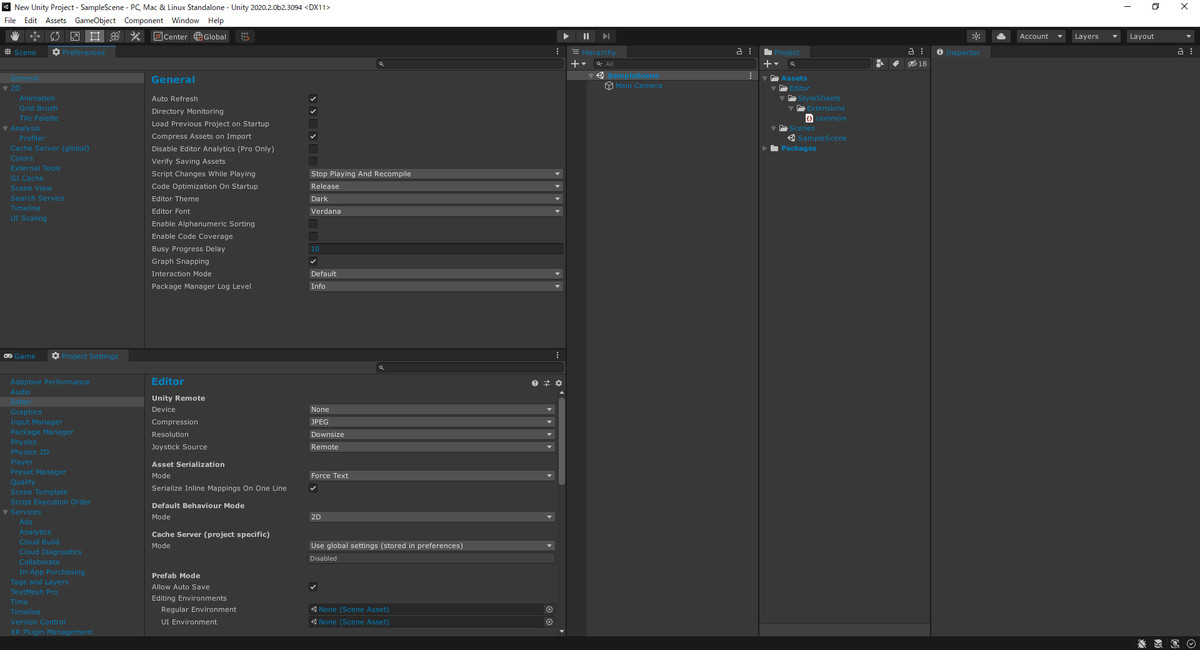Open Editor Font dropdown
The width and height of the screenshot is (1200, 650).
(435, 211)
